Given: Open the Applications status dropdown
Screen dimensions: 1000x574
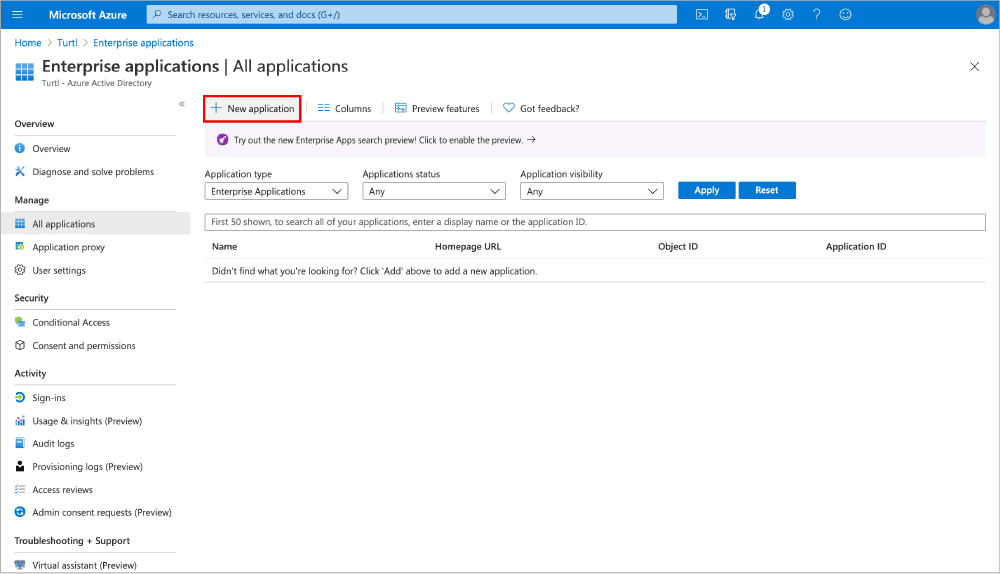Looking at the screenshot, I should 434,191.
